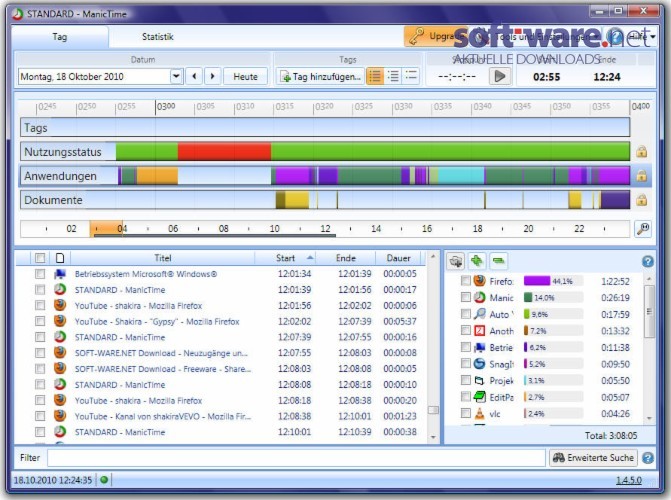Check the ManicTime application checkbox
The width and height of the screenshot is (671, 500).
click(466, 297)
